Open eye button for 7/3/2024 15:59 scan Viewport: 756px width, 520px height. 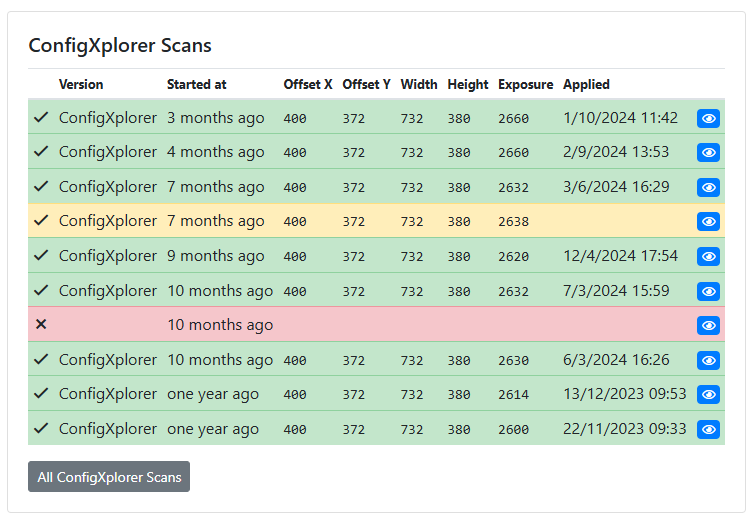click(x=708, y=291)
